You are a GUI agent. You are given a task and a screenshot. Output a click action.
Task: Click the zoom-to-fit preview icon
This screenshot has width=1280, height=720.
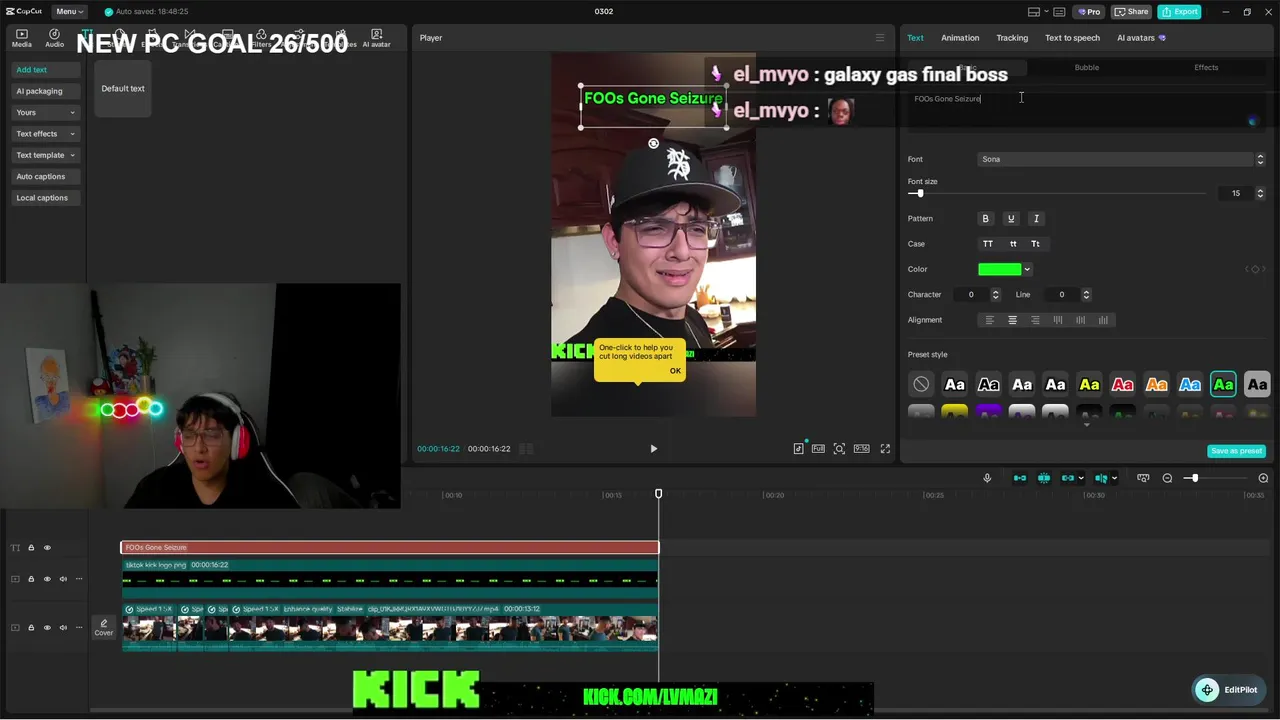point(839,449)
